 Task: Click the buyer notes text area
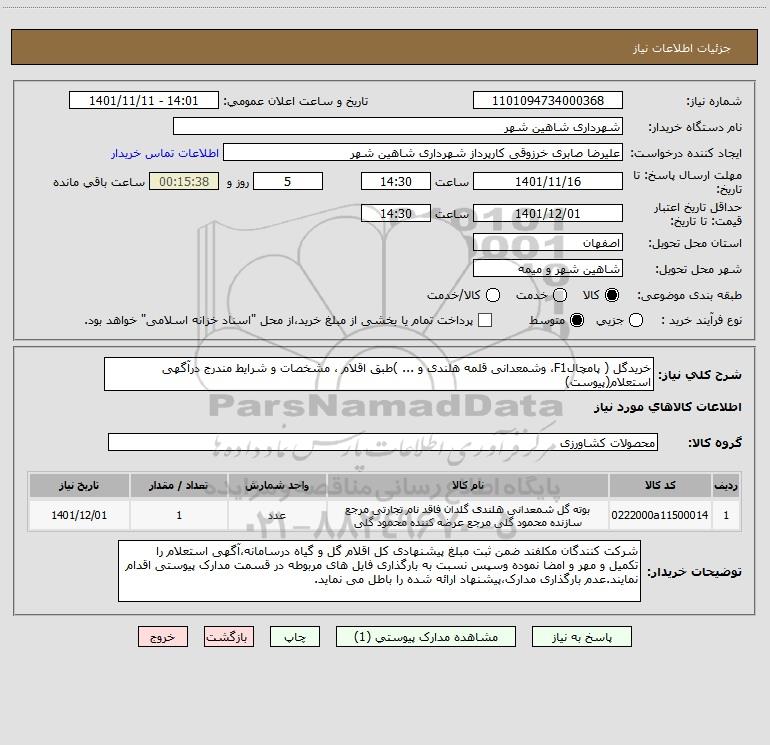(x=379, y=571)
